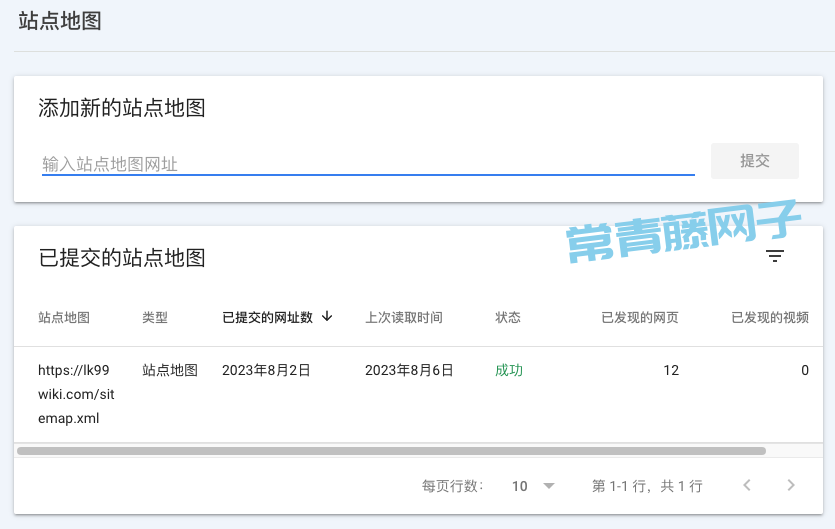The image size is (835, 529).
Task: Go to next page chevron
Action: 791,485
